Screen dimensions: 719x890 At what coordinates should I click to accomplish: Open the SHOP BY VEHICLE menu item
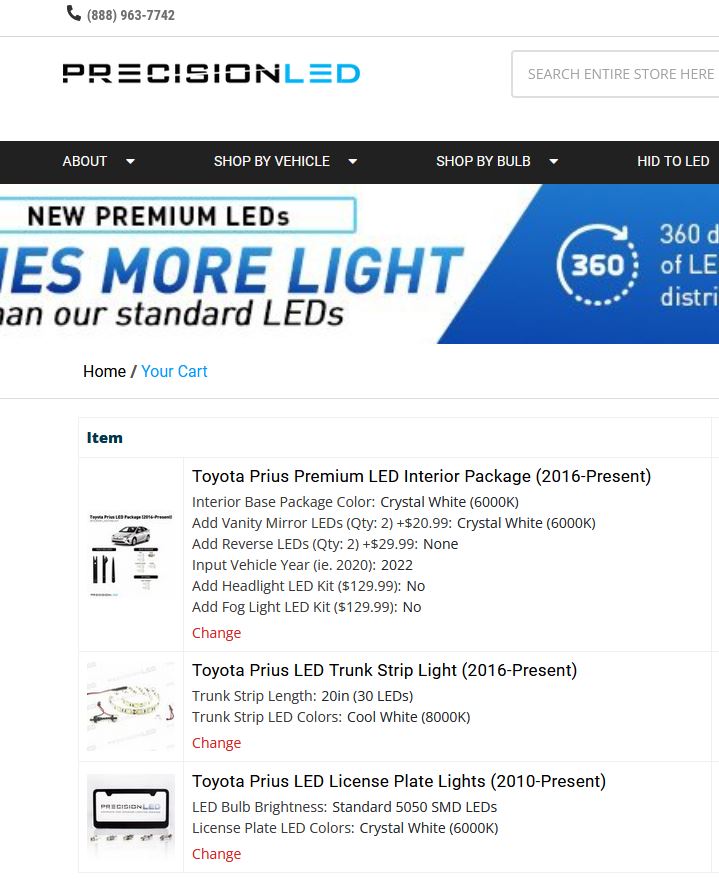point(272,161)
